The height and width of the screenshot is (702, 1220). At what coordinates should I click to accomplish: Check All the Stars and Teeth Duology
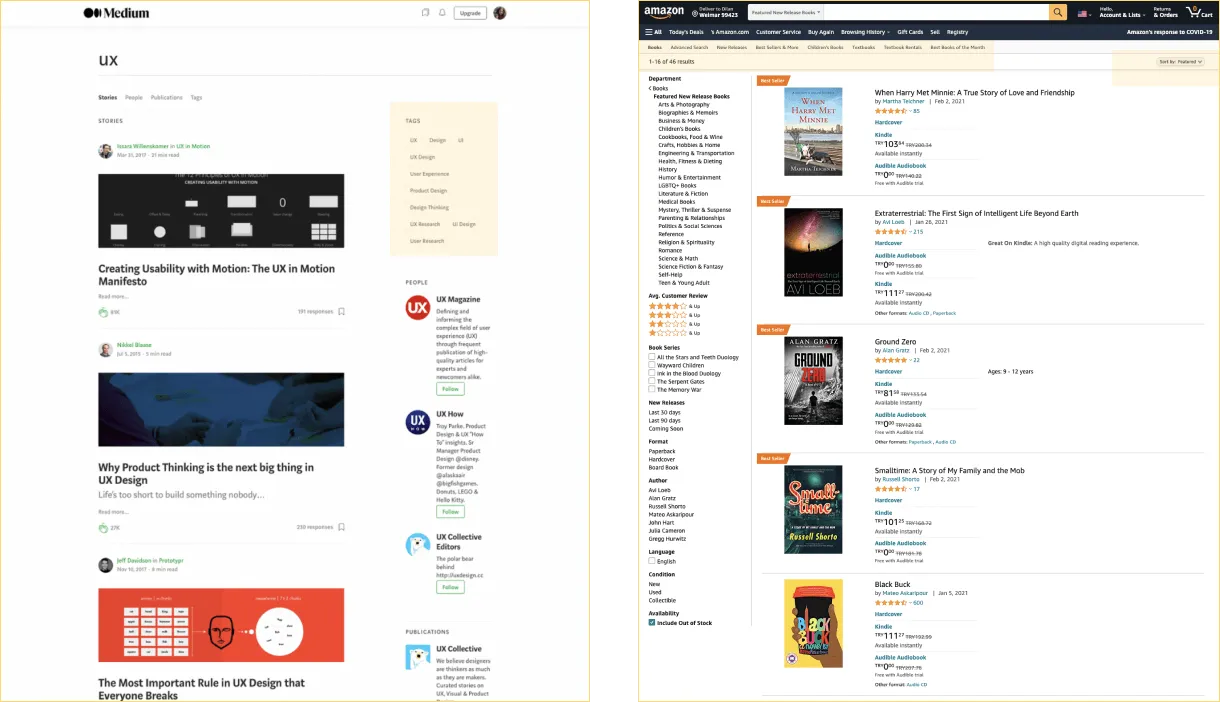tap(652, 357)
